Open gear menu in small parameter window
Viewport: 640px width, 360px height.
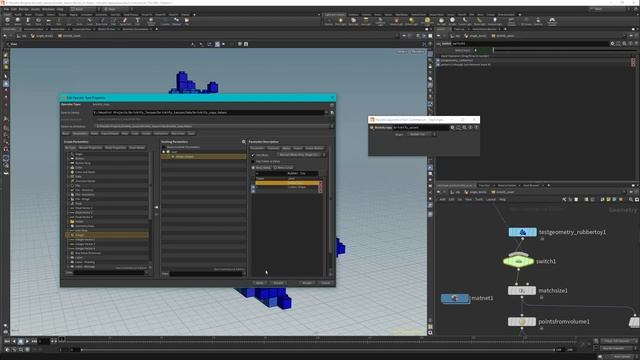click(x=452, y=127)
